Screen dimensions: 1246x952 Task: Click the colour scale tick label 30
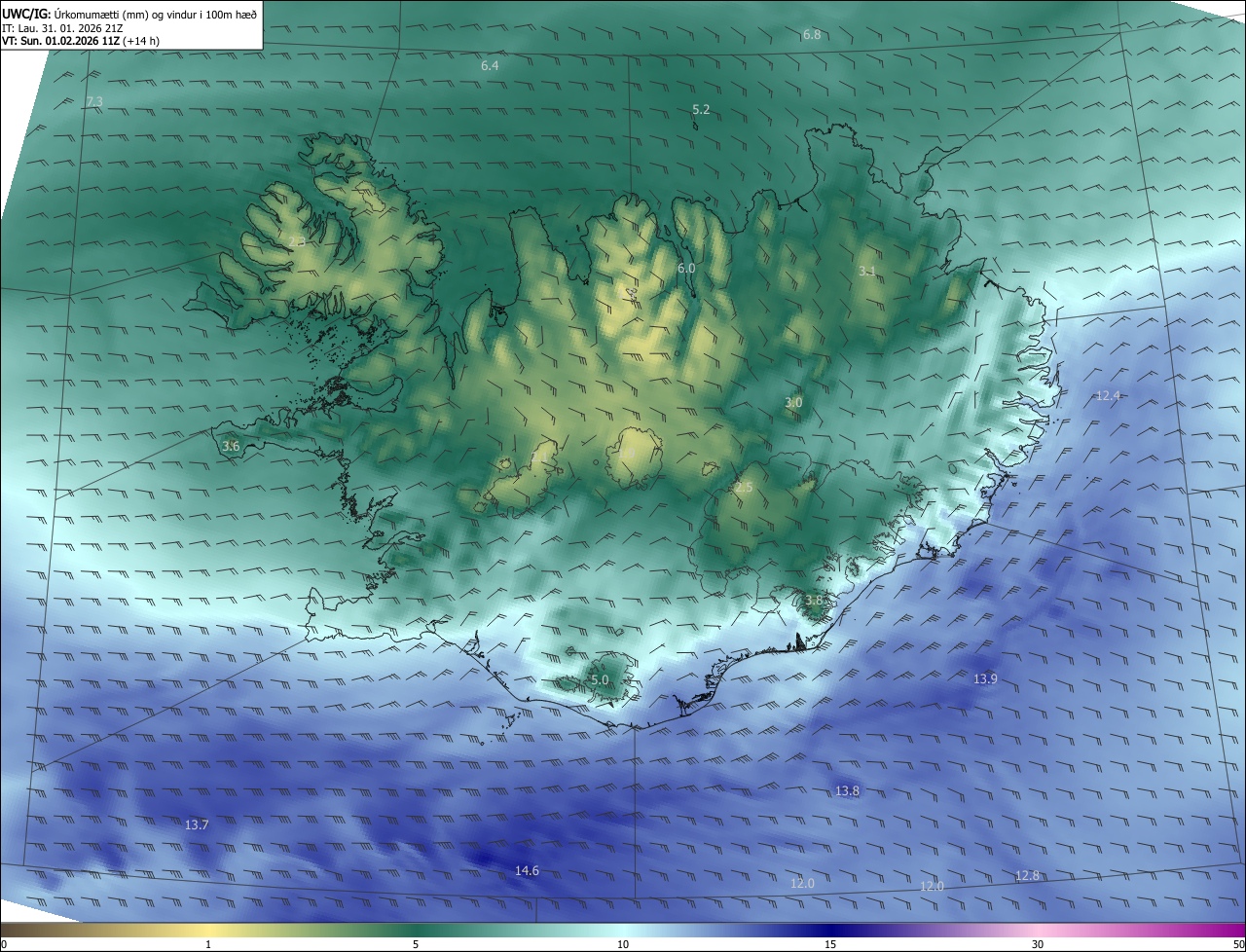[1038, 944]
